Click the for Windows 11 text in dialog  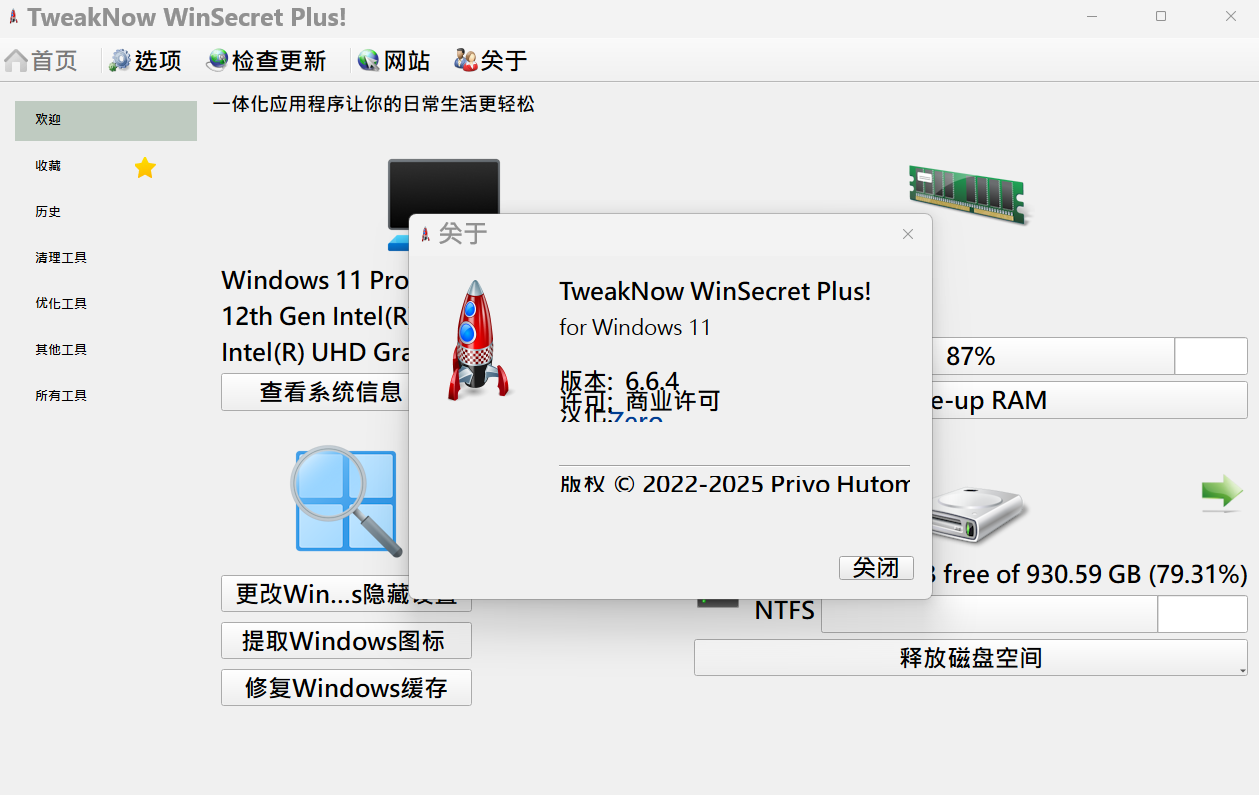[635, 327]
